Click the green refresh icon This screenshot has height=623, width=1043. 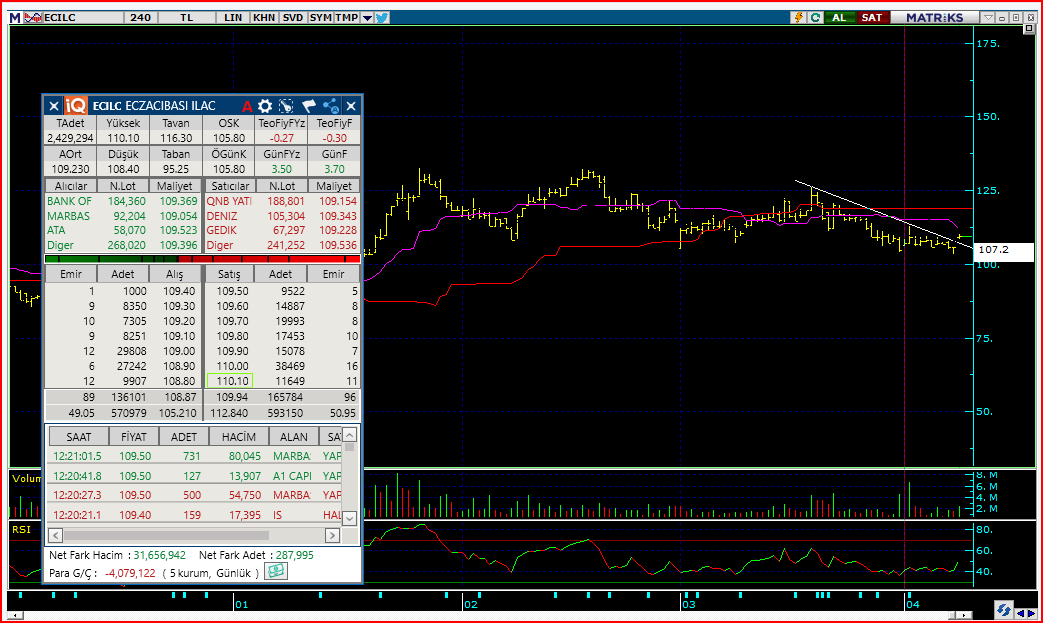point(815,17)
